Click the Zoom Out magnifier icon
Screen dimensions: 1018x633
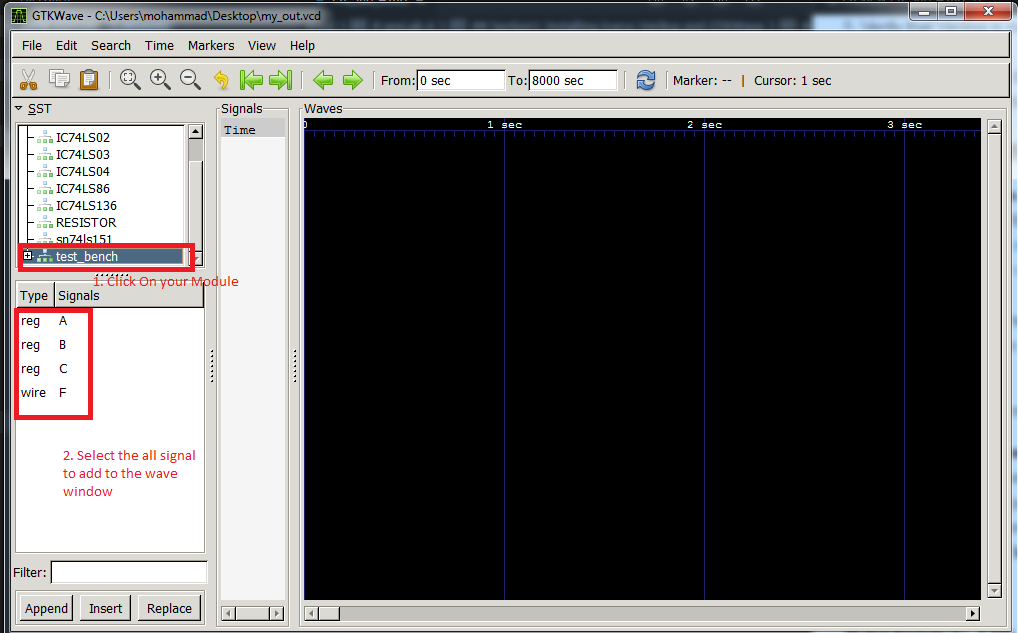point(190,80)
